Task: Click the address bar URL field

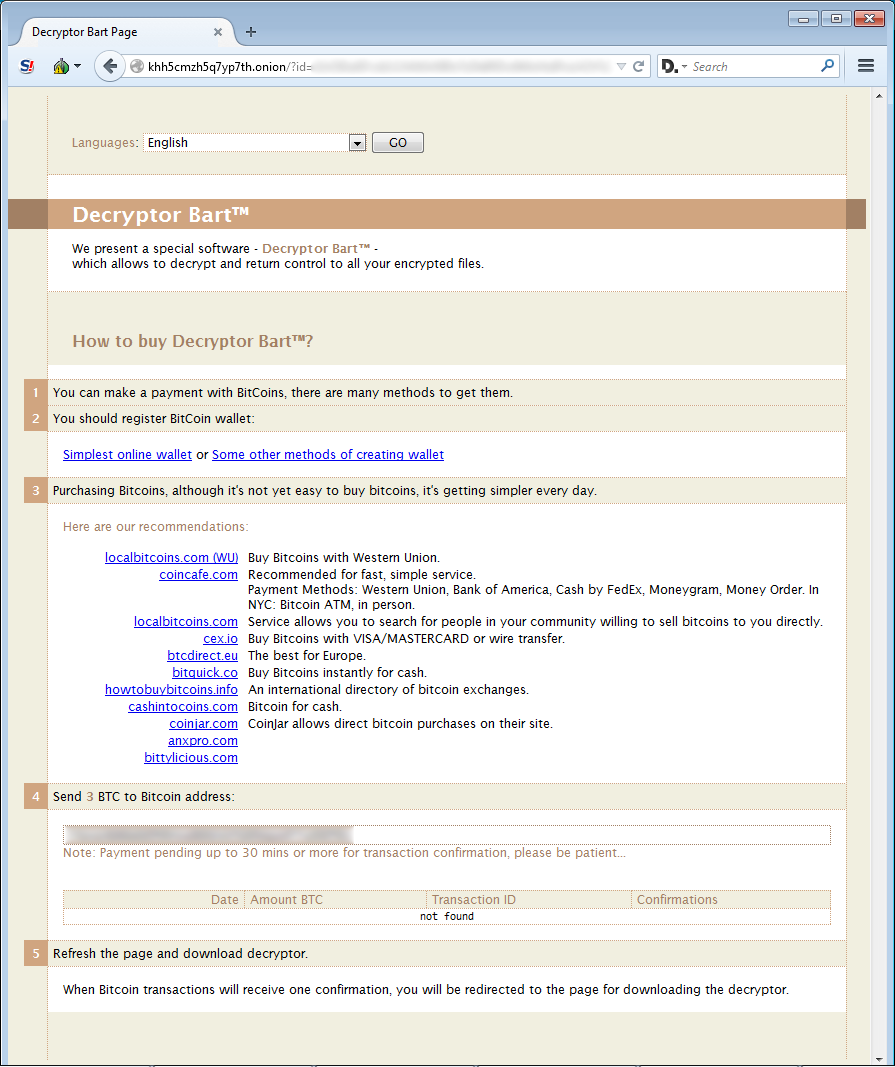Action: (x=381, y=67)
